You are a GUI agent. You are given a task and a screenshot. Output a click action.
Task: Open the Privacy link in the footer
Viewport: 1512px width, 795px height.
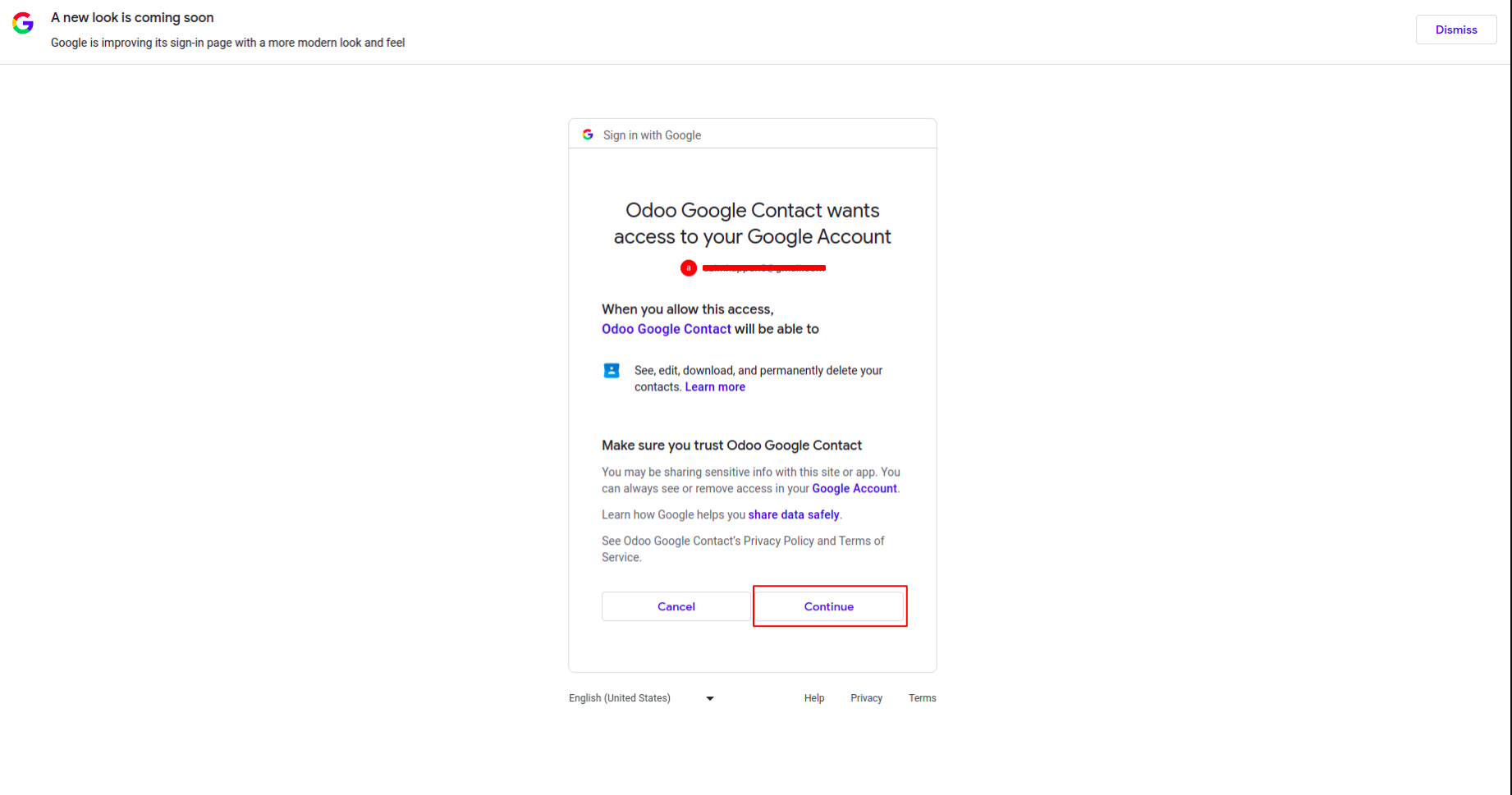[866, 698]
